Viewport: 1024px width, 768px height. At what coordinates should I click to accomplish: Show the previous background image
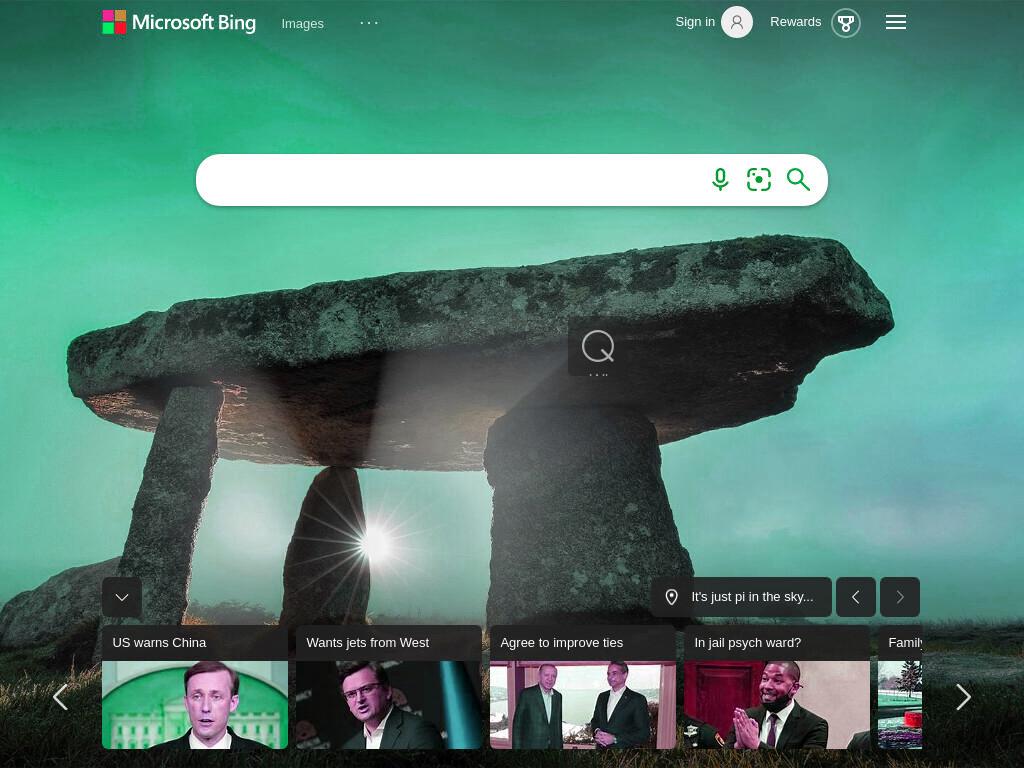pyautogui.click(x=856, y=597)
